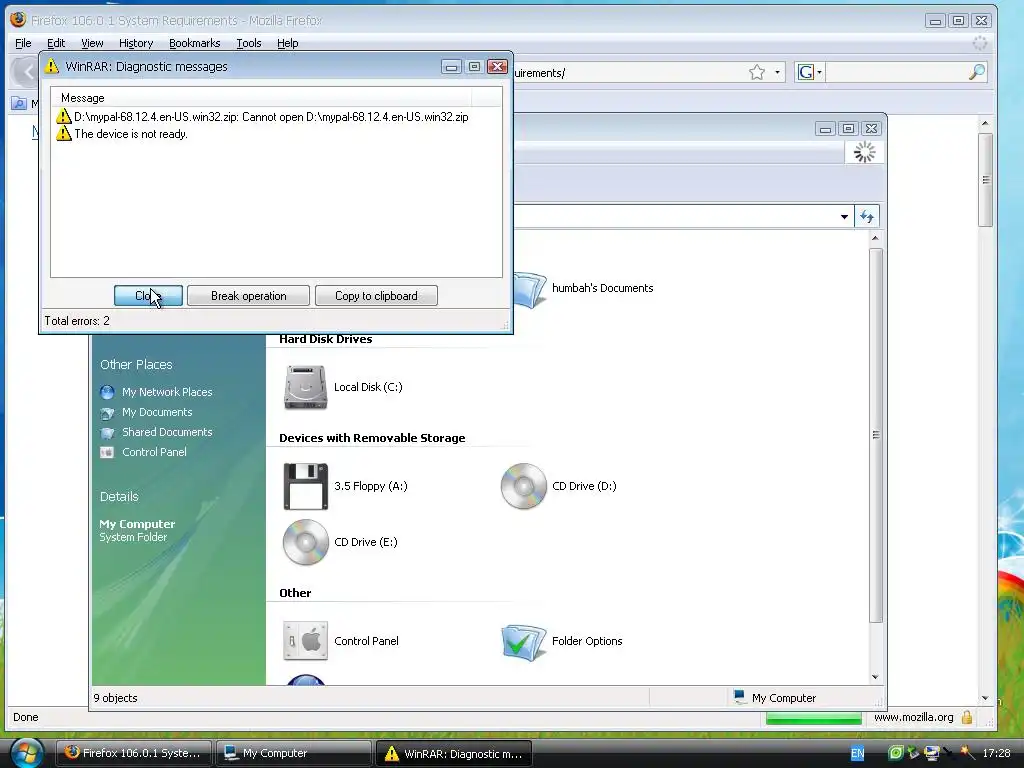Open Firefox Tools menu

pyautogui.click(x=249, y=43)
